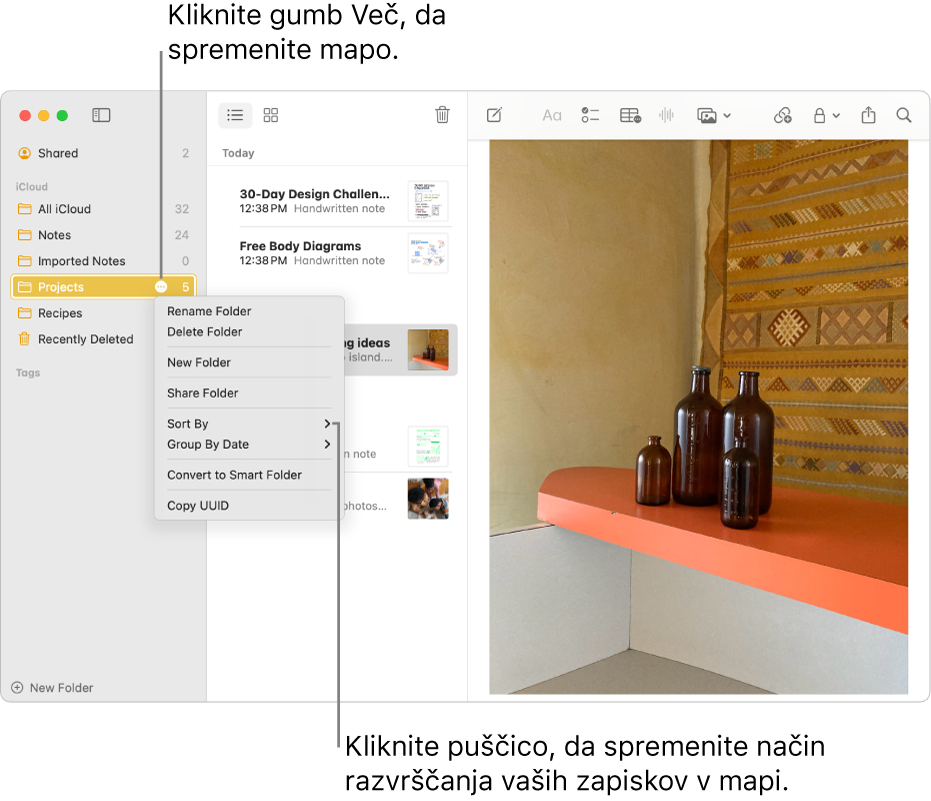Click family photo note thumbnail
The height and width of the screenshot is (801, 931).
[x=428, y=499]
